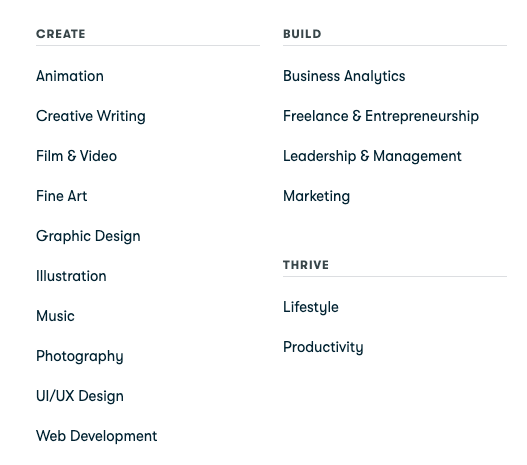Open Business Analytics category

344,76
